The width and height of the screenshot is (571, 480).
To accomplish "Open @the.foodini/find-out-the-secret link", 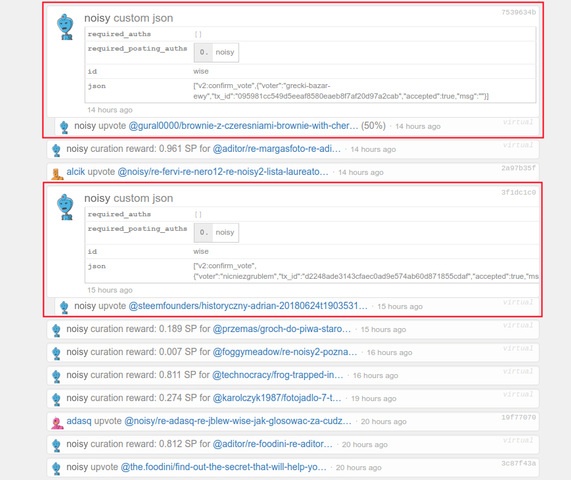I will click(x=223, y=467).
